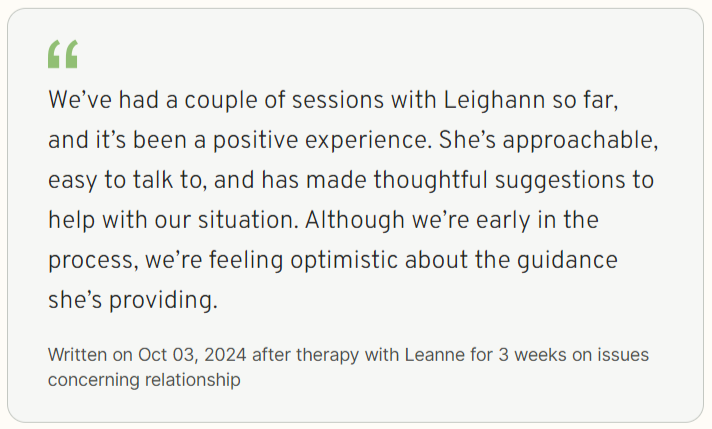712x429 pixels.
Task: Click the word 'process' in the review
Action: [93, 261]
